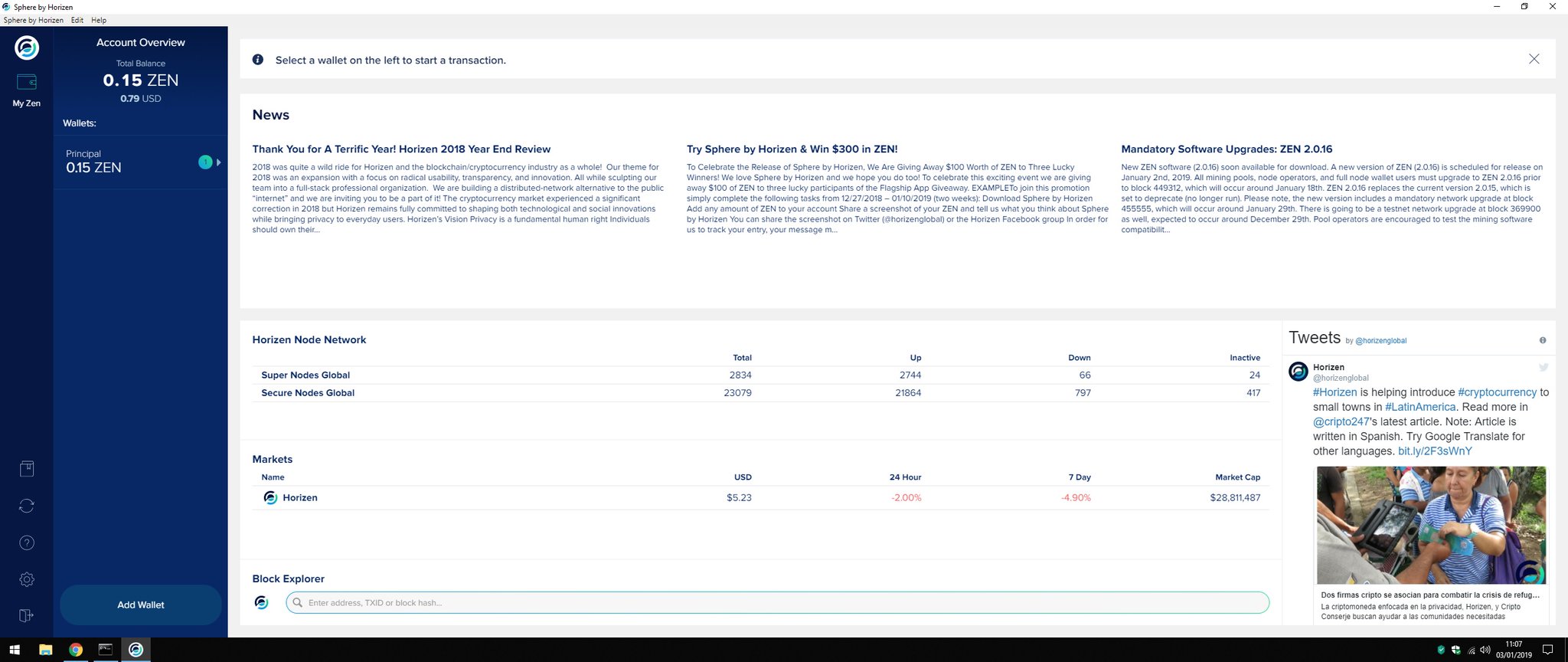Click the teal badge on Principal wallet
The width and height of the screenshot is (1568, 662).
click(x=205, y=162)
